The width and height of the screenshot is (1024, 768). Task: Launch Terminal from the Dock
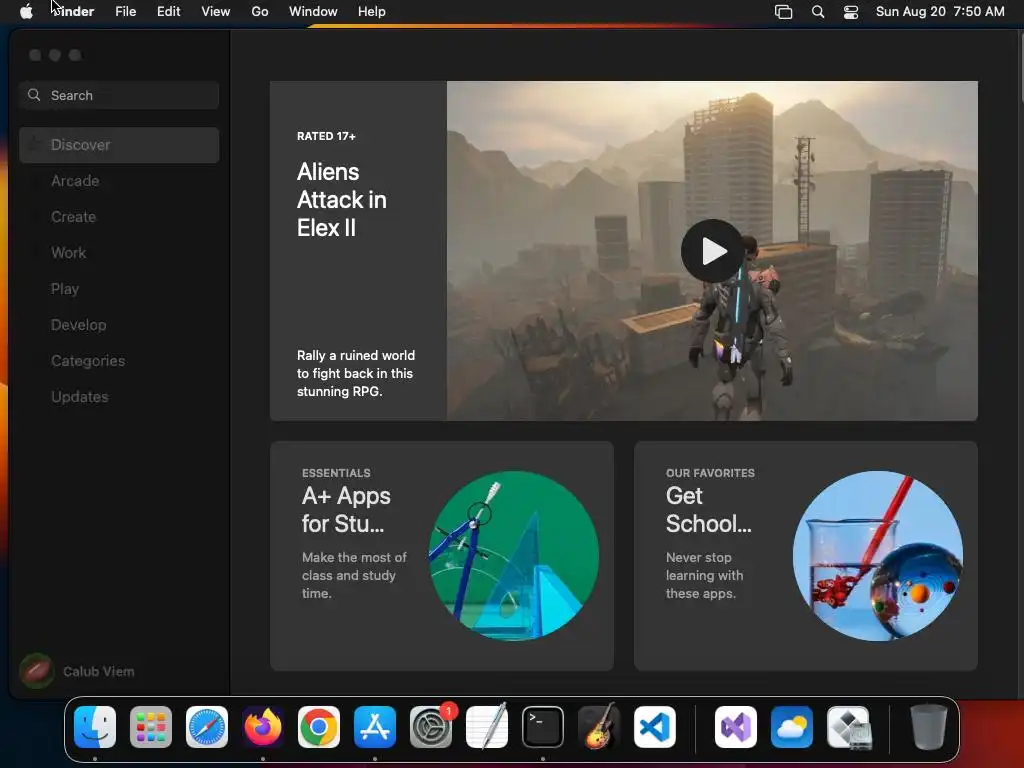coord(543,727)
